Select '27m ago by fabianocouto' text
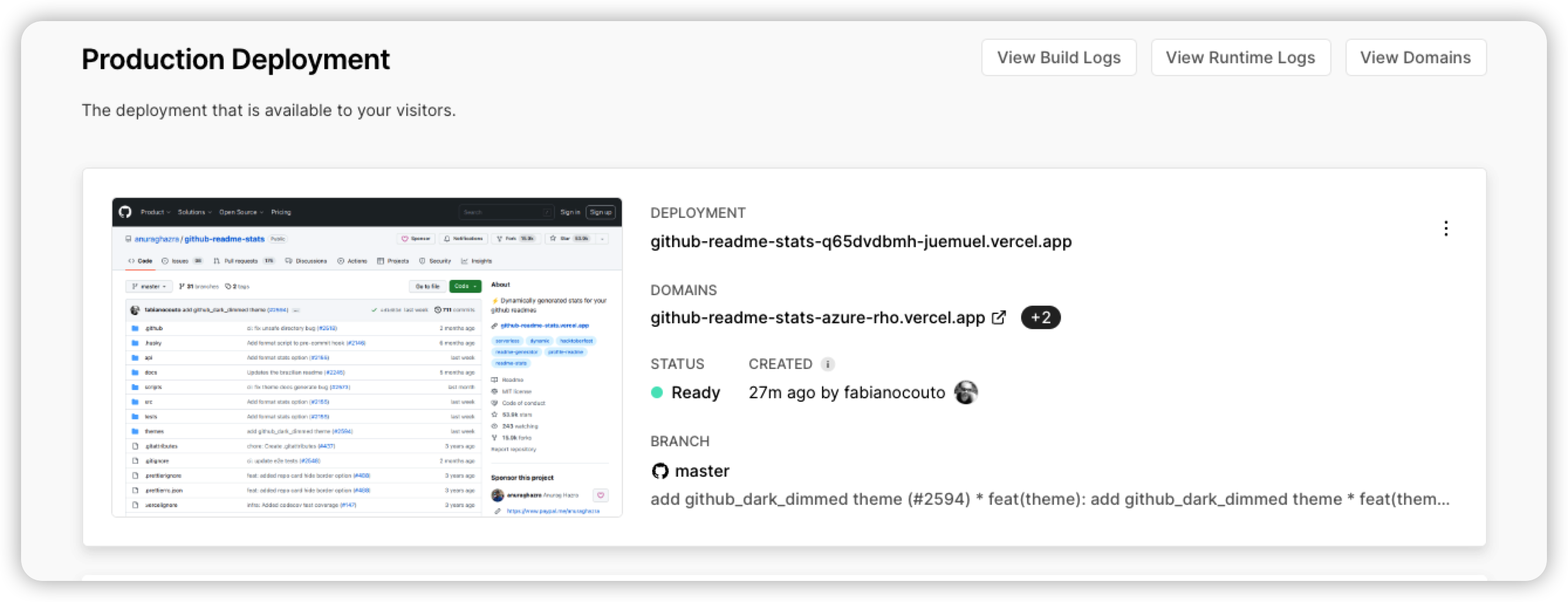This screenshot has height=602, width=1568. click(x=847, y=392)
